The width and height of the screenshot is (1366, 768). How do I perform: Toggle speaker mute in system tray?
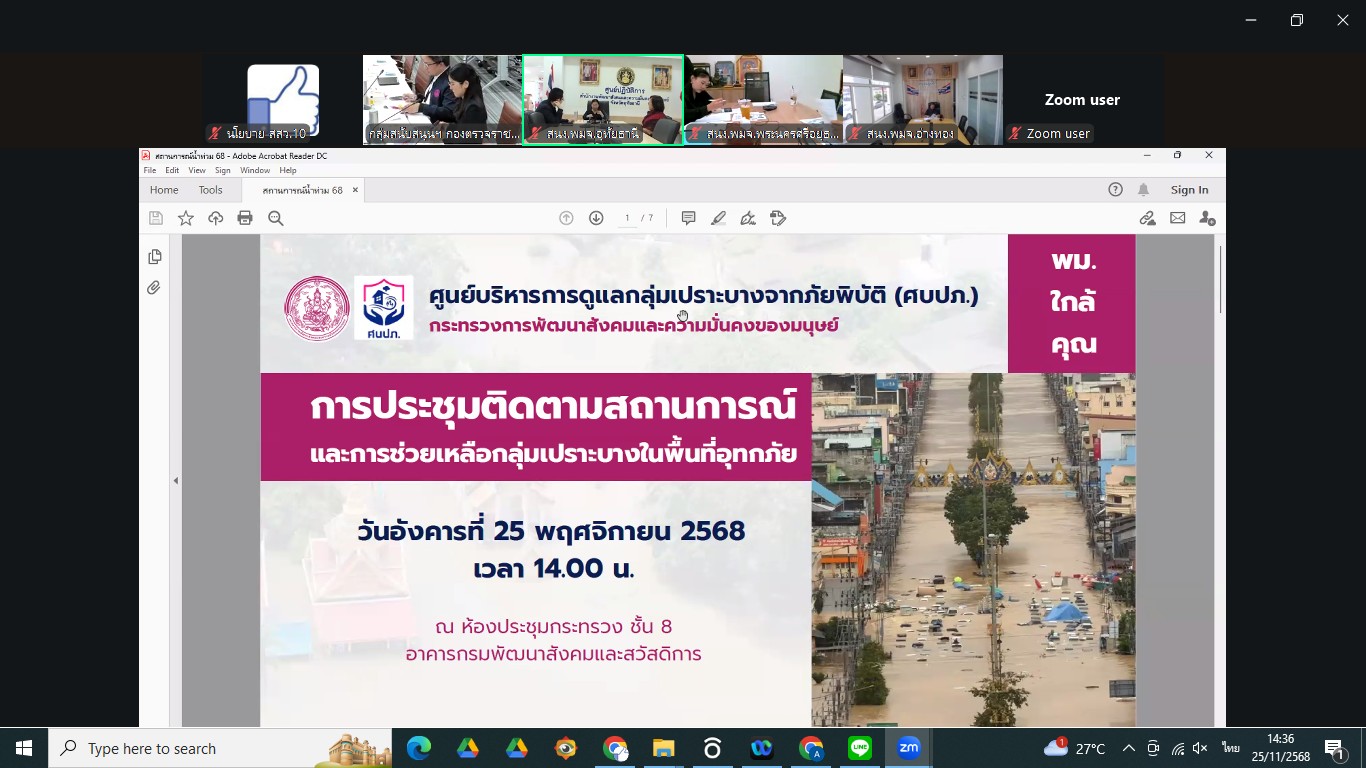tap(1200, 748)
